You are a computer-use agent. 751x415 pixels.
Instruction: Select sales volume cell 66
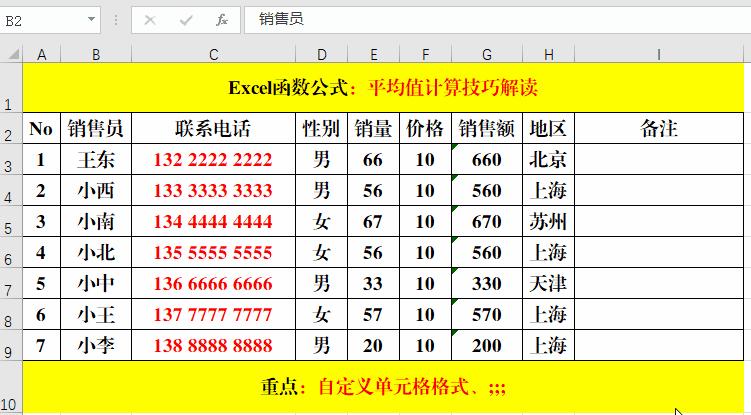click(374, 159)
